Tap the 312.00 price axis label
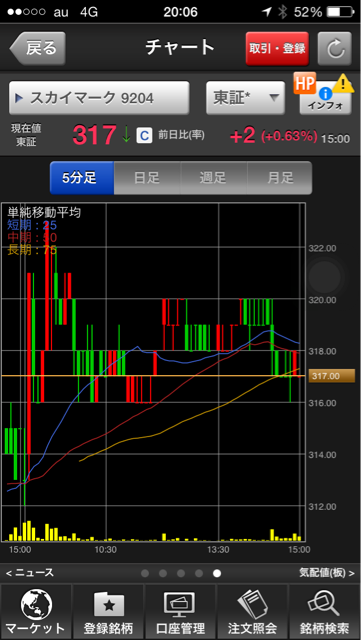Screen dimensions: 361x640 323,507
